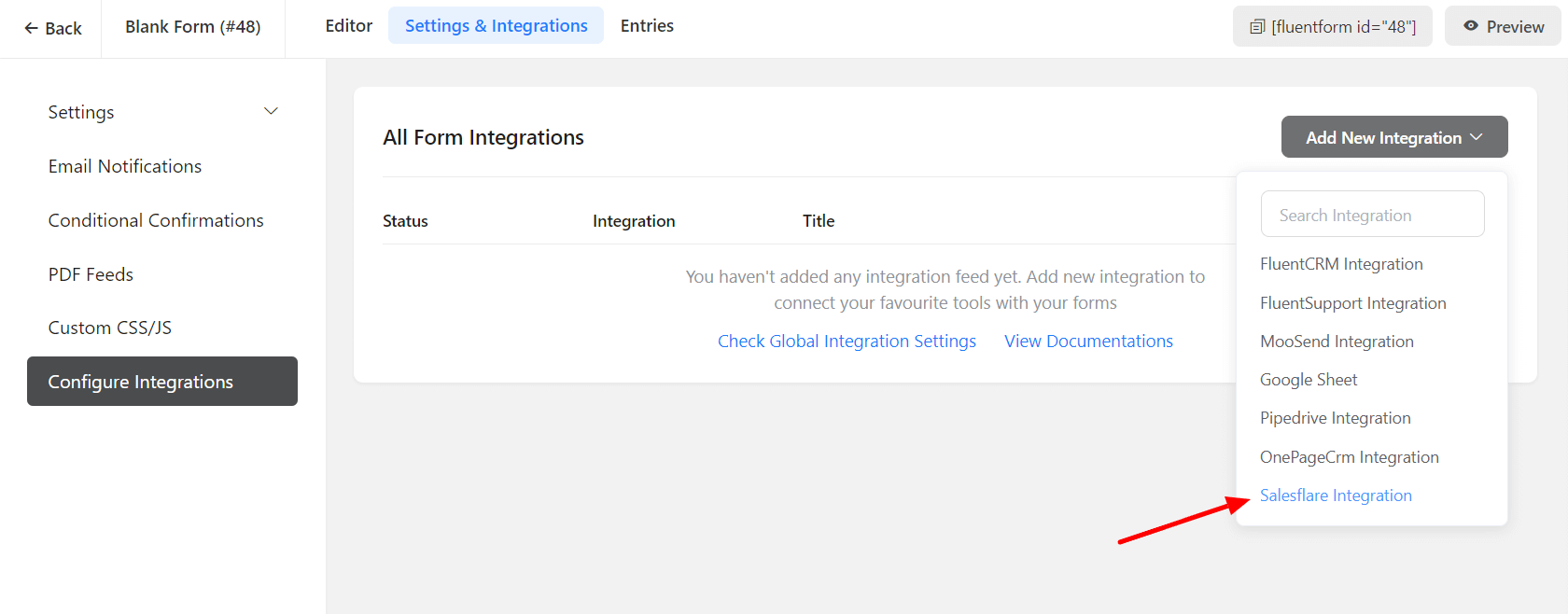Select Pipedrive Integration option

pos(1335,418)
